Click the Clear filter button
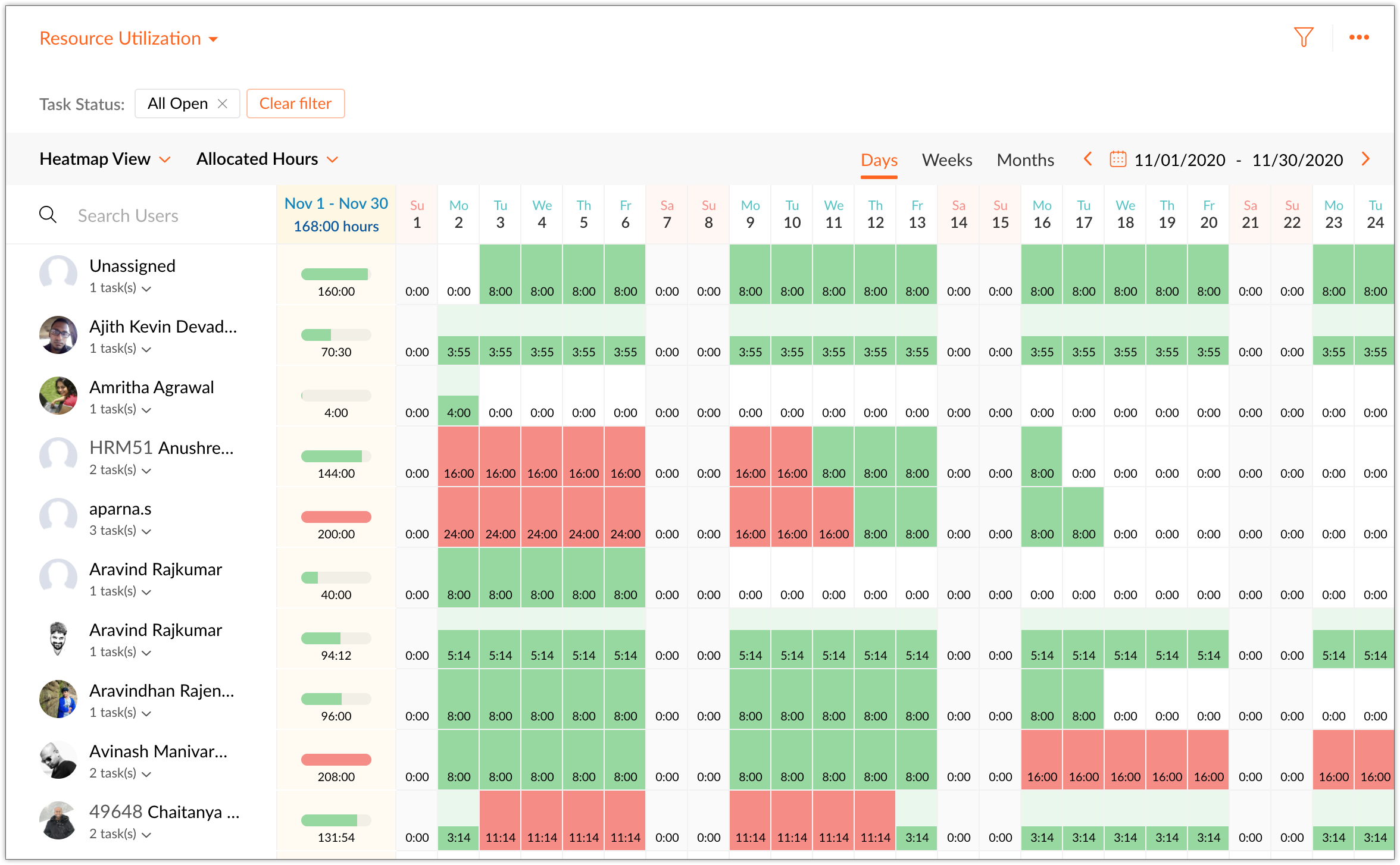 pos(295,104)
